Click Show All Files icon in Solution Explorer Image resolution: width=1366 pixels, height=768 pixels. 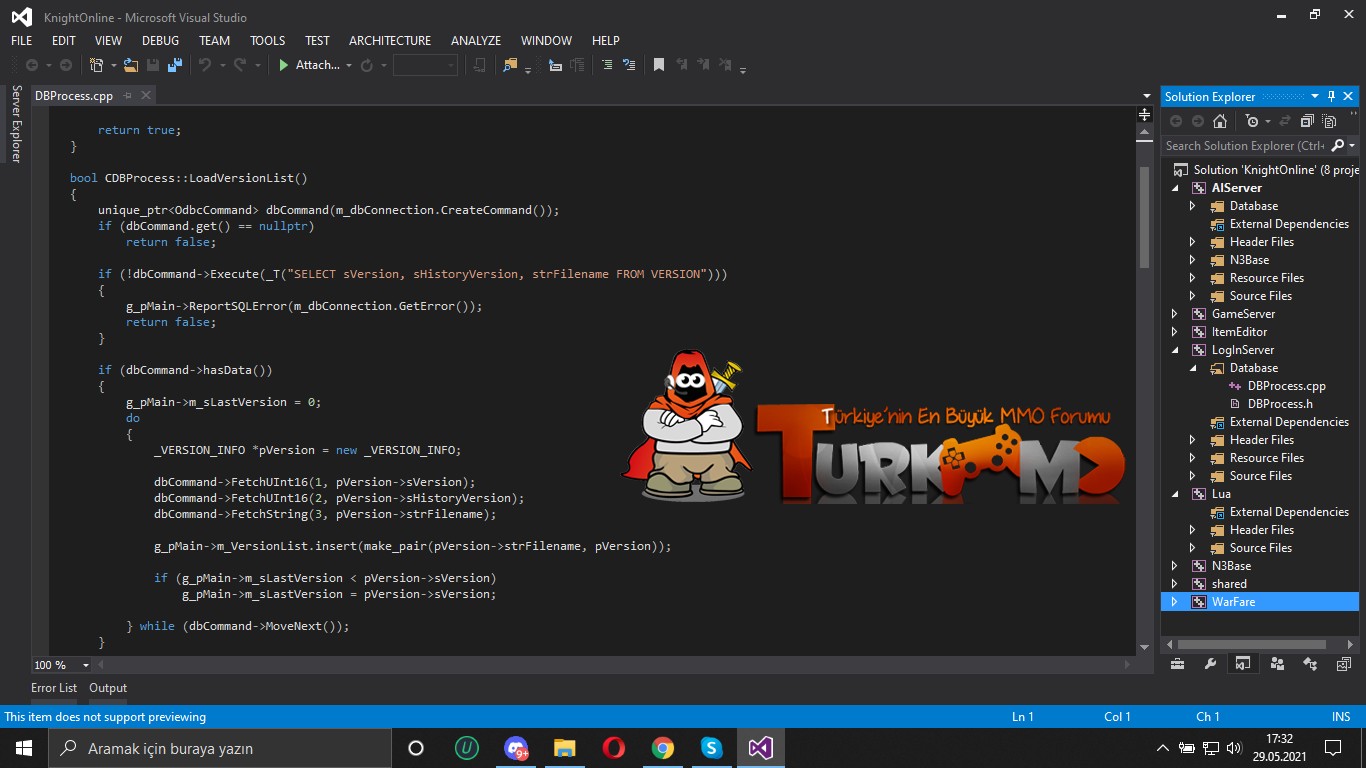1329,121
